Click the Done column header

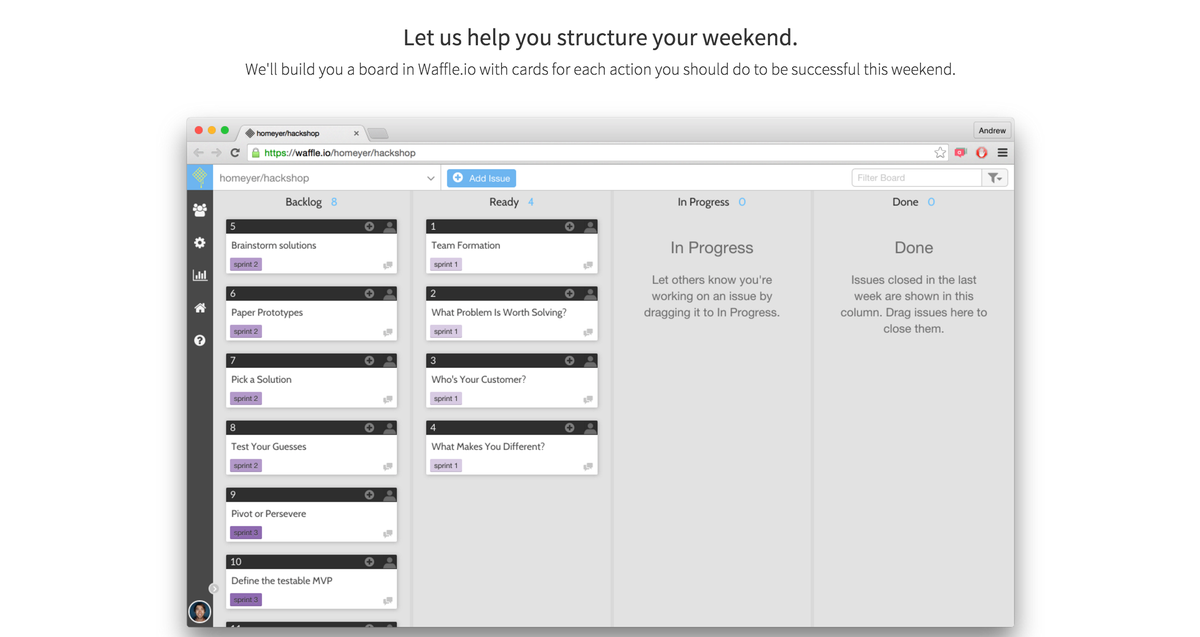coord(905,202)
